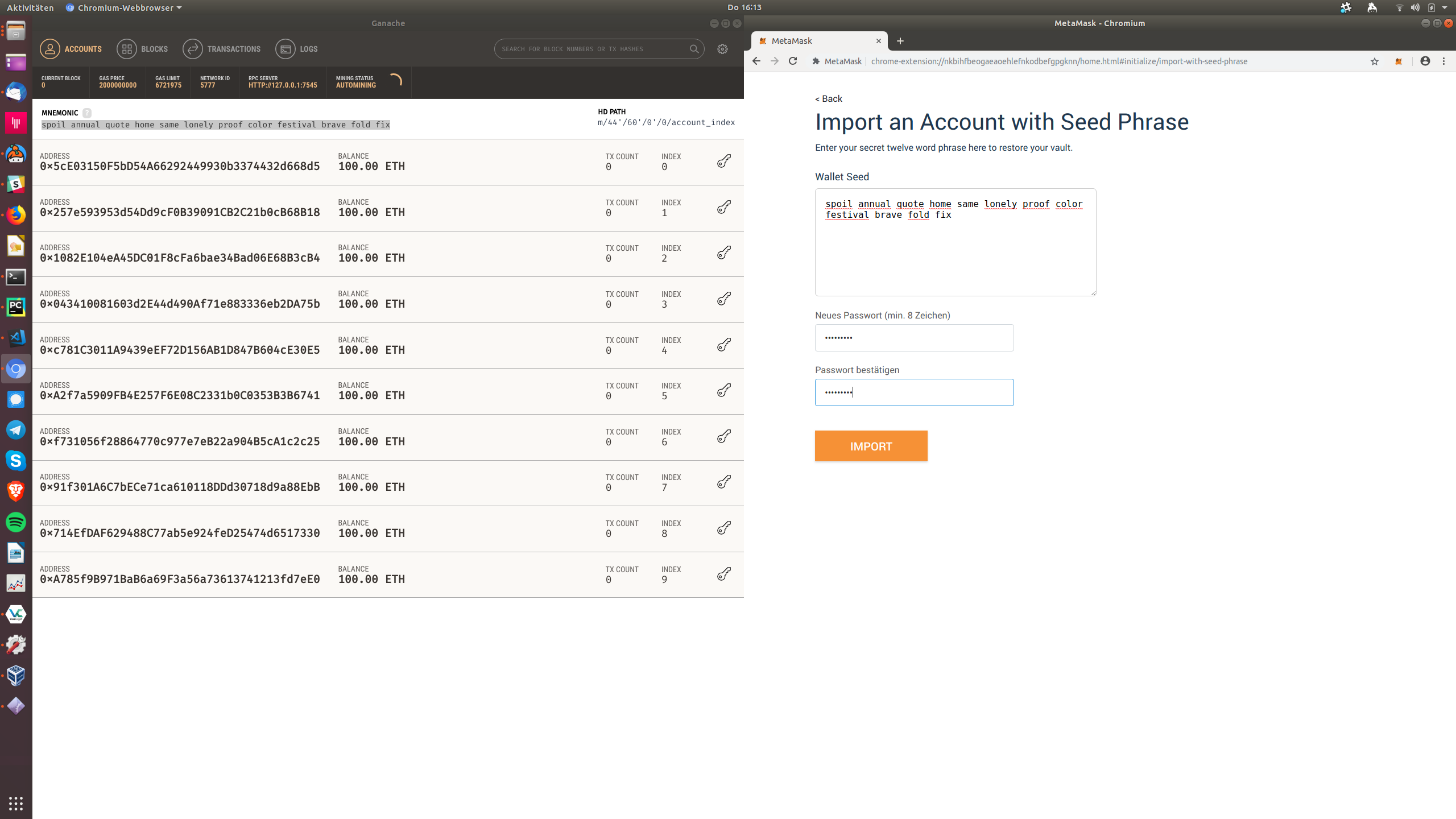Open the Chromium three-dot menu
The width and height of the screenshot is (1456, 819).
point(1443,61)
